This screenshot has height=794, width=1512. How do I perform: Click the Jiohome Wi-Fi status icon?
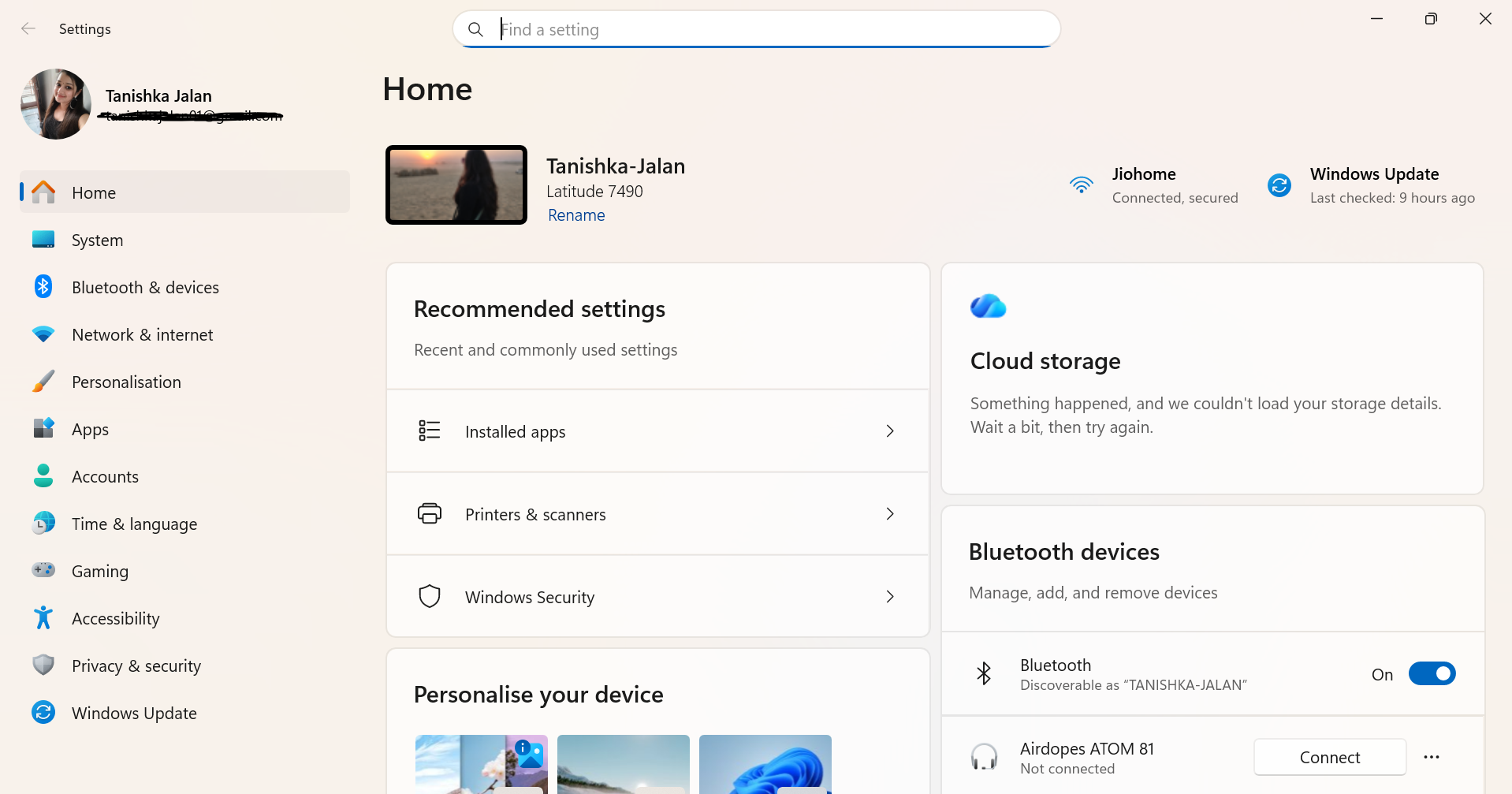tap(1082, 185)
